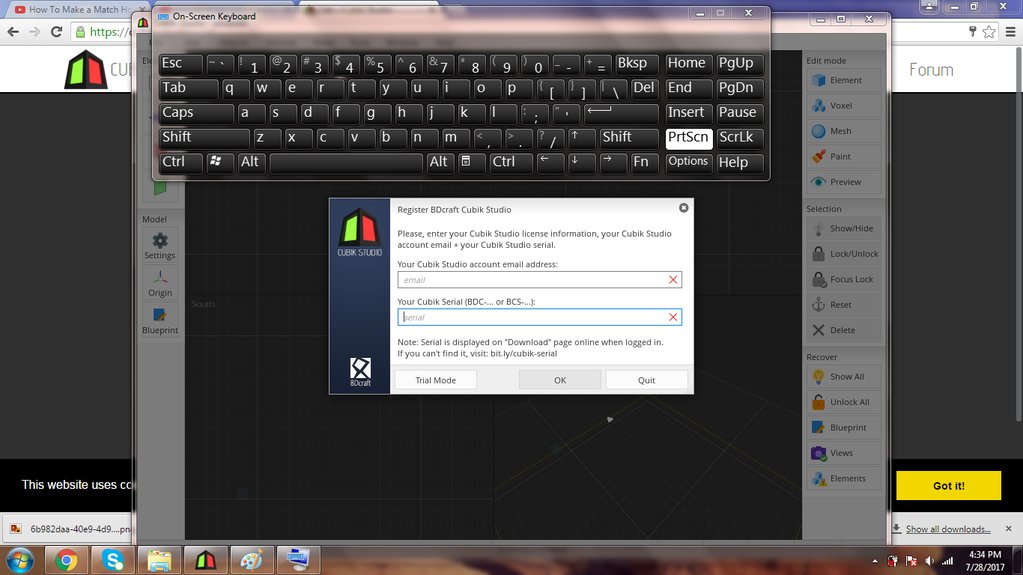
Task: Toggle Lock/Unlock selection
Action: tap(844, 253)
